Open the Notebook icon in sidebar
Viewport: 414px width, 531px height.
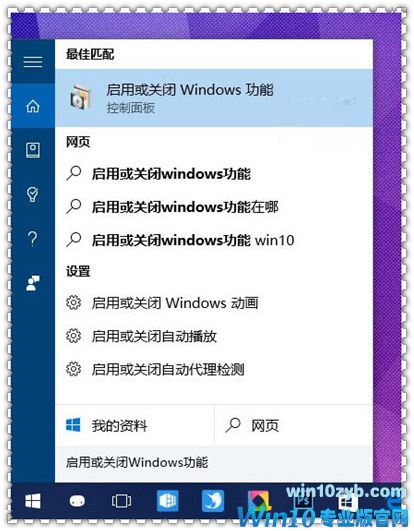click(33, 150)
